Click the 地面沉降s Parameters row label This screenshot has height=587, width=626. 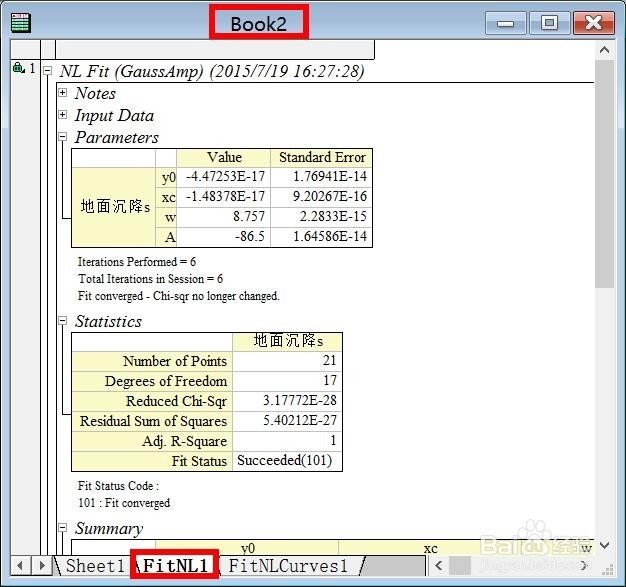[114, 207]
